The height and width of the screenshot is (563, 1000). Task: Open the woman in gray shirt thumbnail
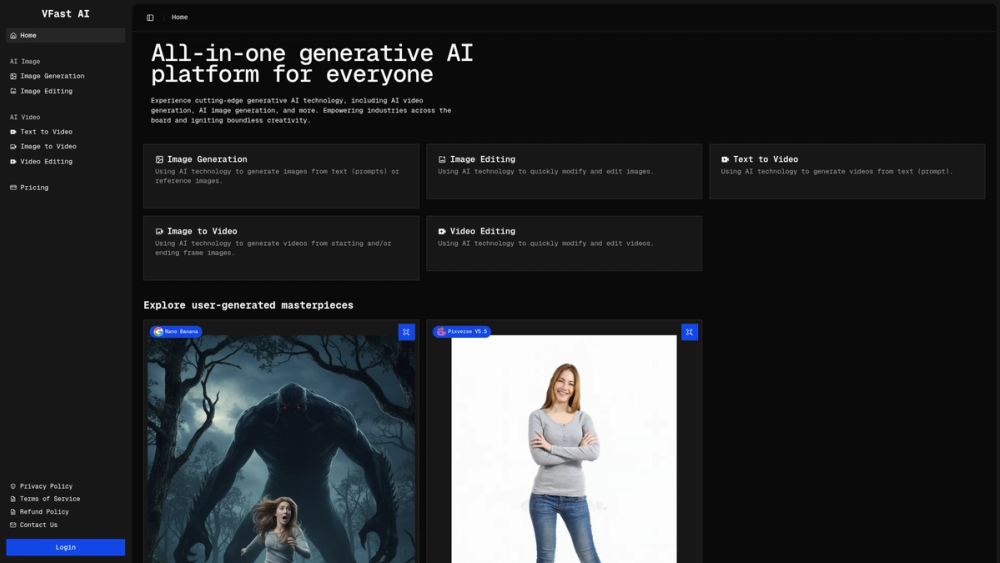click(564, 449)
